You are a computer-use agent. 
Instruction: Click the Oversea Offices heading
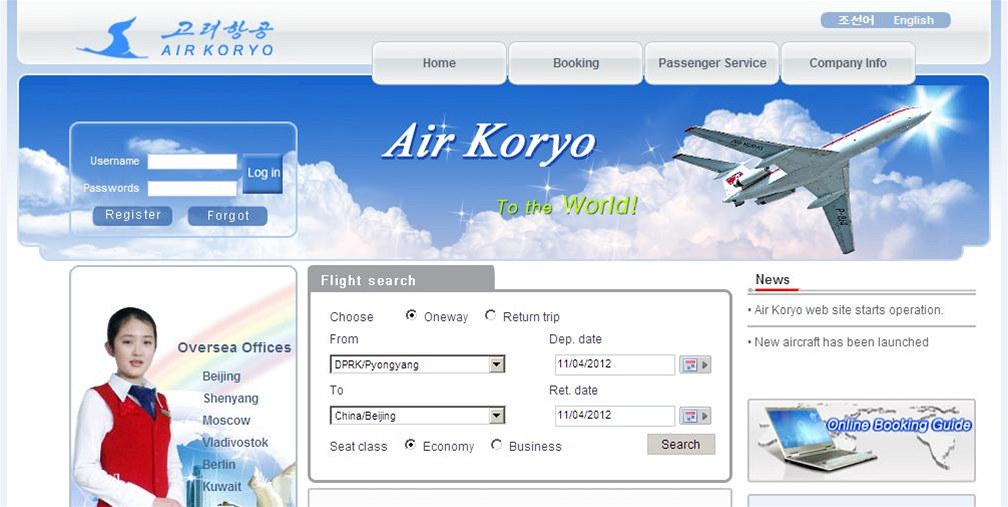(234, 348)
